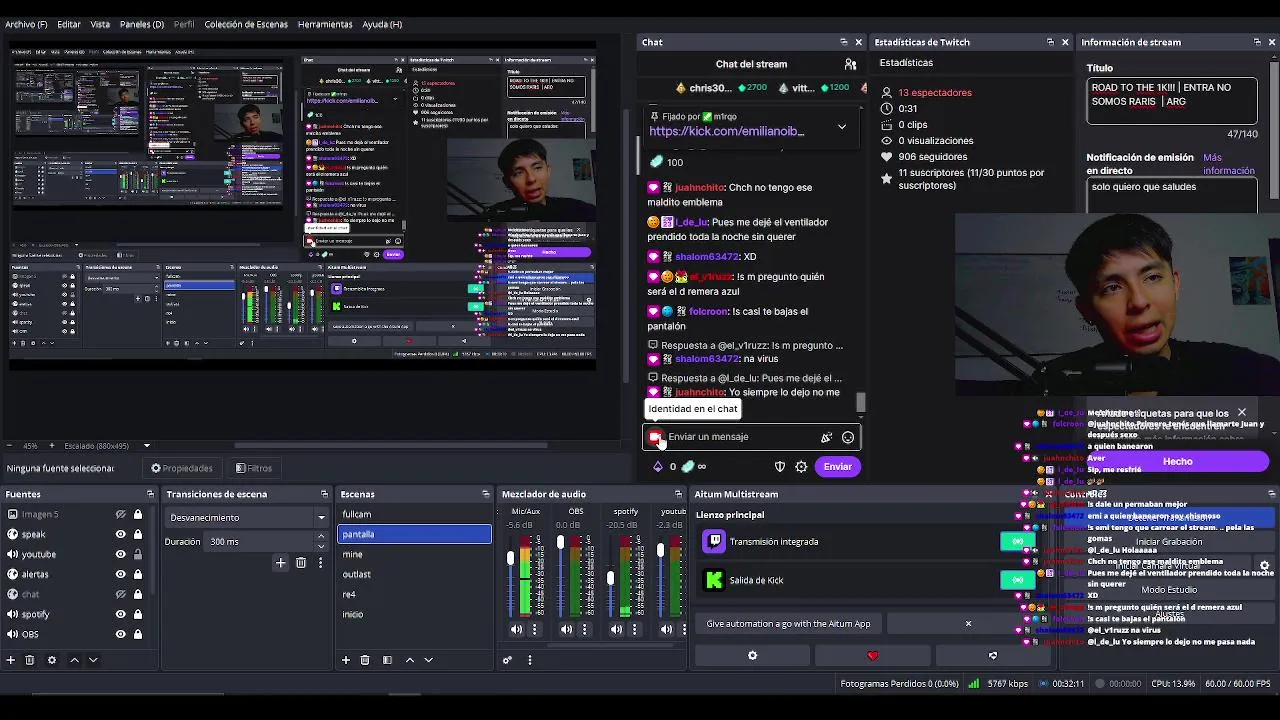Increase Duración value with up arrow
The image size is (1280, 720).
[321, 537]
